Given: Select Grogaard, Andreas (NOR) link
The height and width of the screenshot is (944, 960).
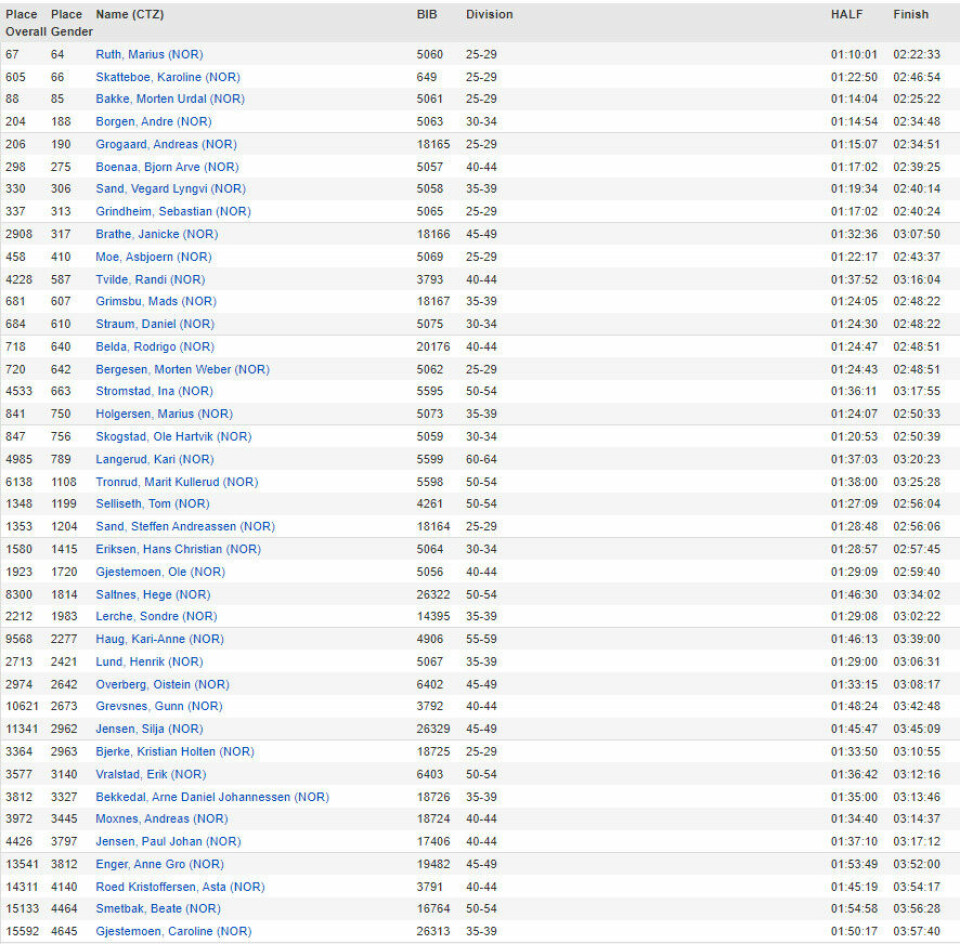Looking at the screenshot, I should point(166,144).
